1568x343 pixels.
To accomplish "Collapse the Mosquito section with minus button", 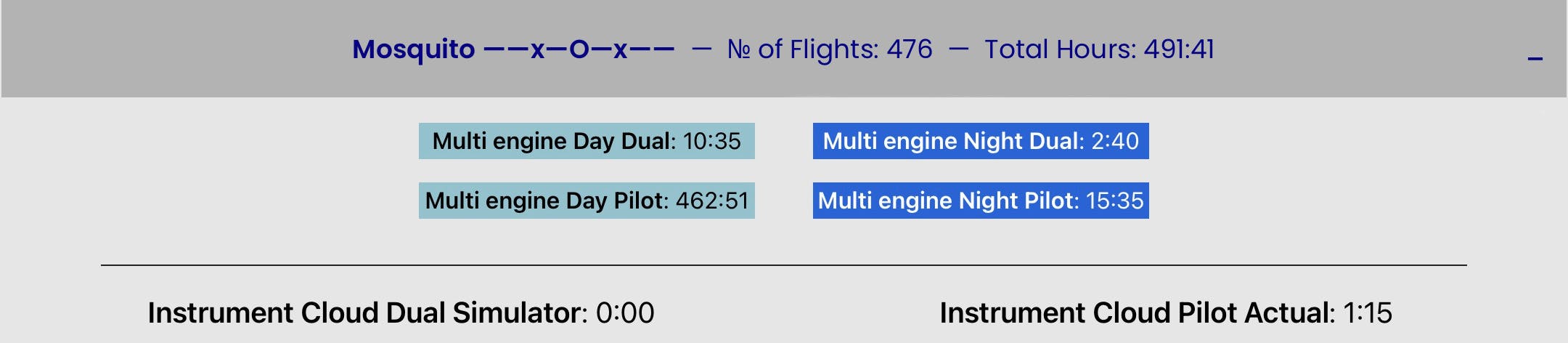I will click(x=1535, y=58).
